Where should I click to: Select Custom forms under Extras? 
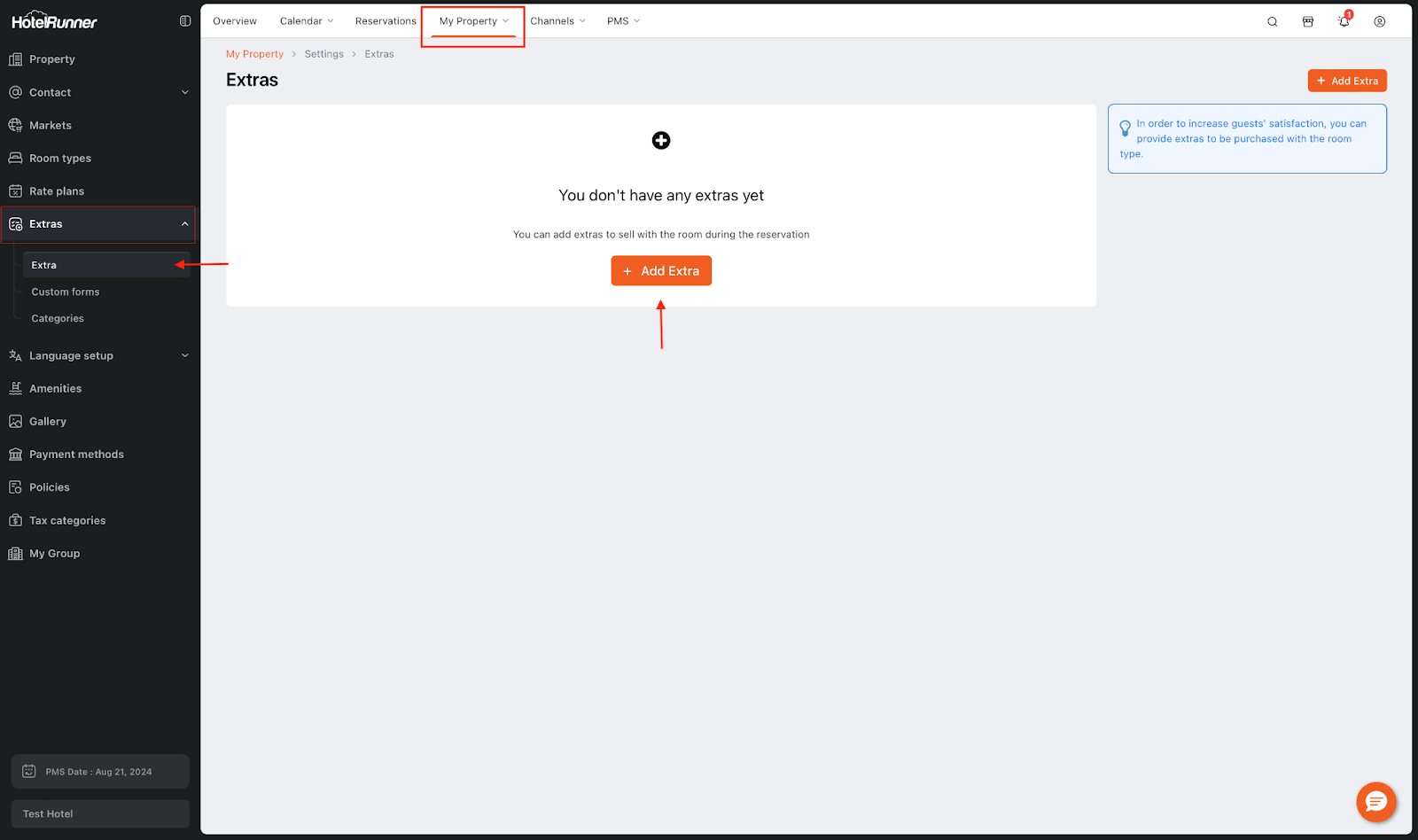click(x=66, y=292)
